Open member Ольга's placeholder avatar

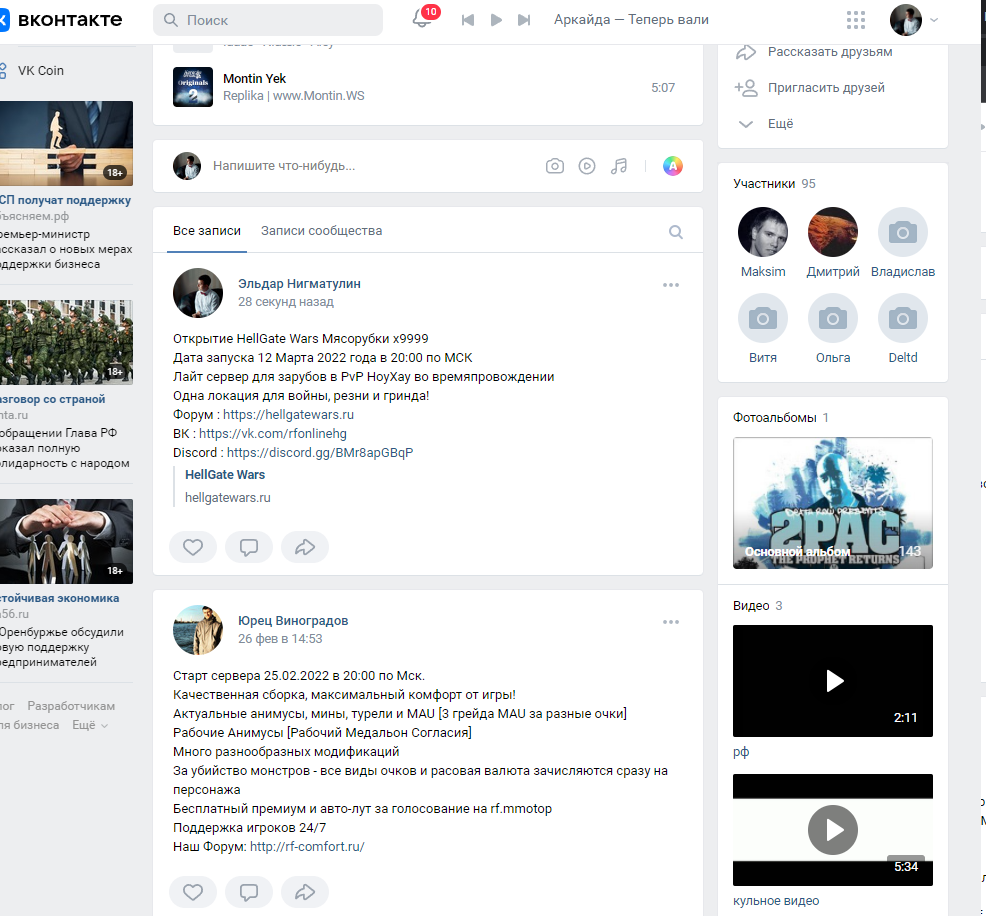833,318
